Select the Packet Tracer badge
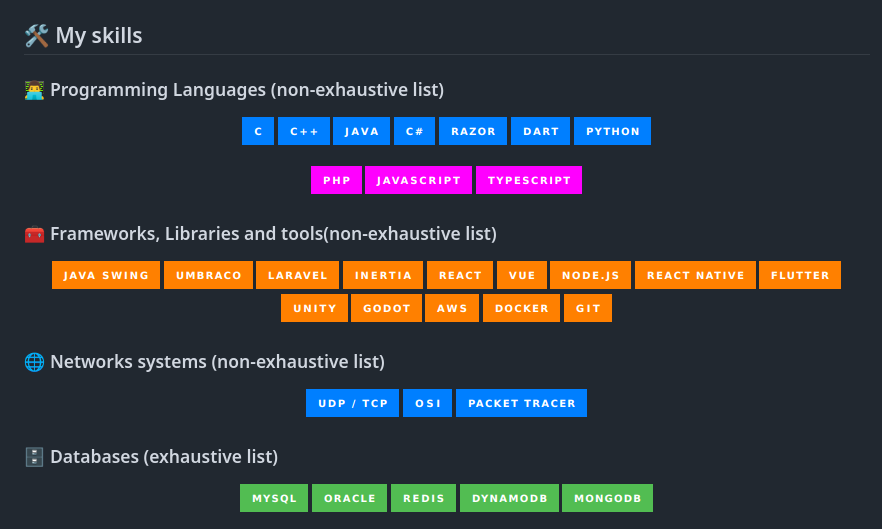Image resolution: width=882 pixels, height=529 pixels. click(x=522, y=403)
